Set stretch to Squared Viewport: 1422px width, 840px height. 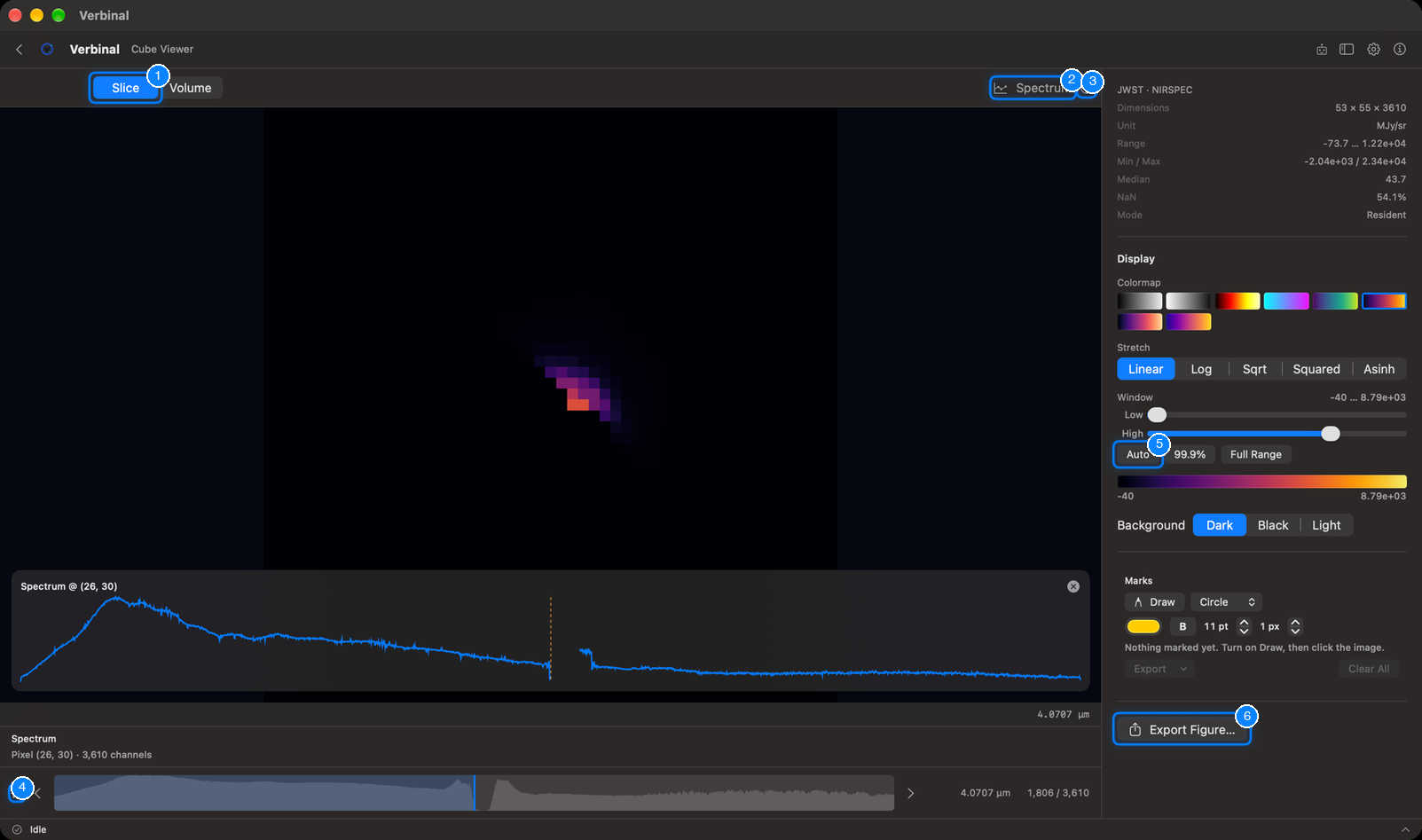pos(1316,369)
